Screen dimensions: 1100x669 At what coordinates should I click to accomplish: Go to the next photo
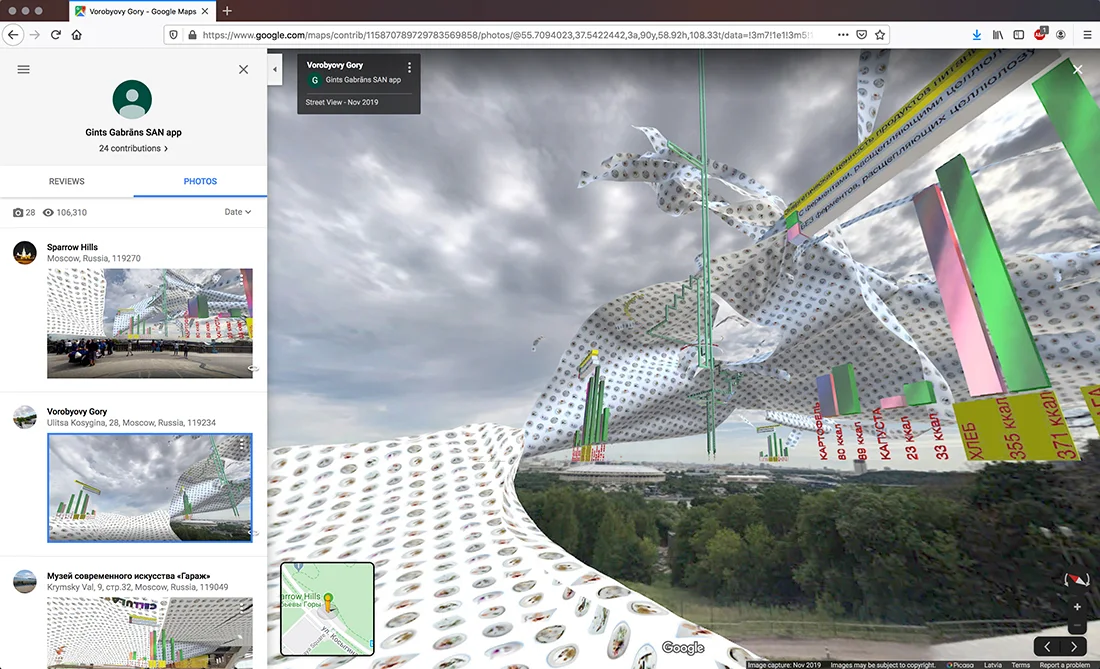(1073, 647)
